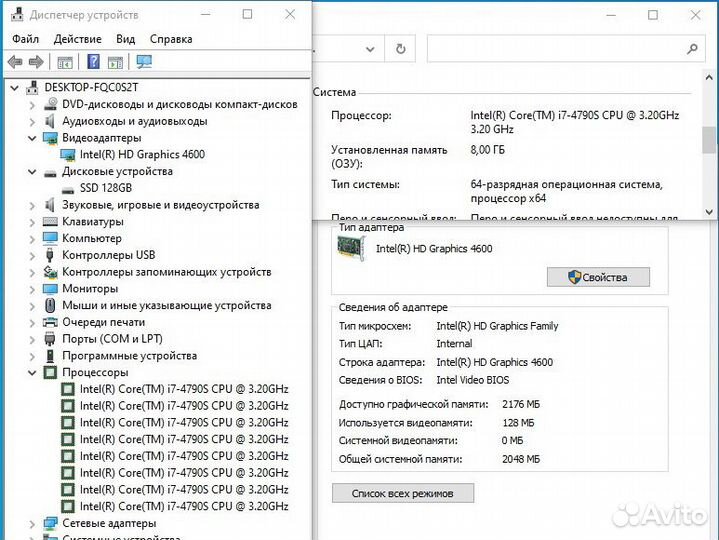Click the Device Manager title bar app icon
Viewport: 719px width, 540px height.
click(x=17, y=15)
